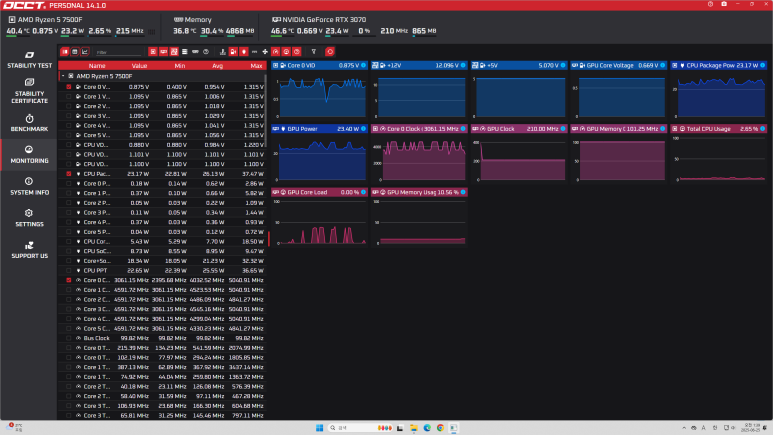Select the Core+SoC power table row

point(163,261)
